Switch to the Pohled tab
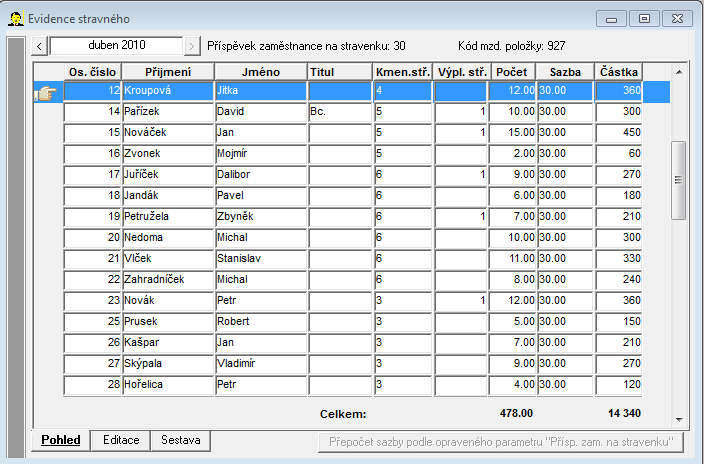 (61, 440)
